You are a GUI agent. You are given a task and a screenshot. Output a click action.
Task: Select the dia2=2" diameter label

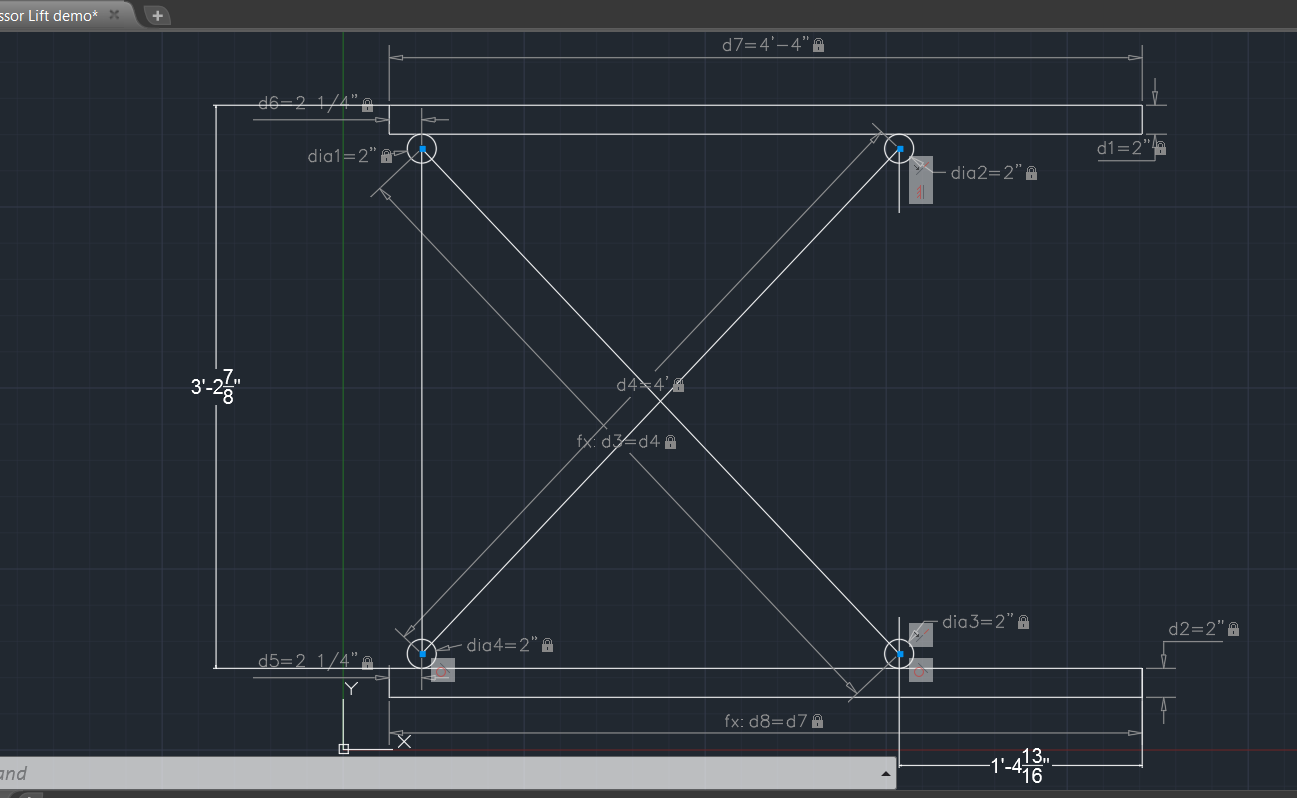[986, 172]
